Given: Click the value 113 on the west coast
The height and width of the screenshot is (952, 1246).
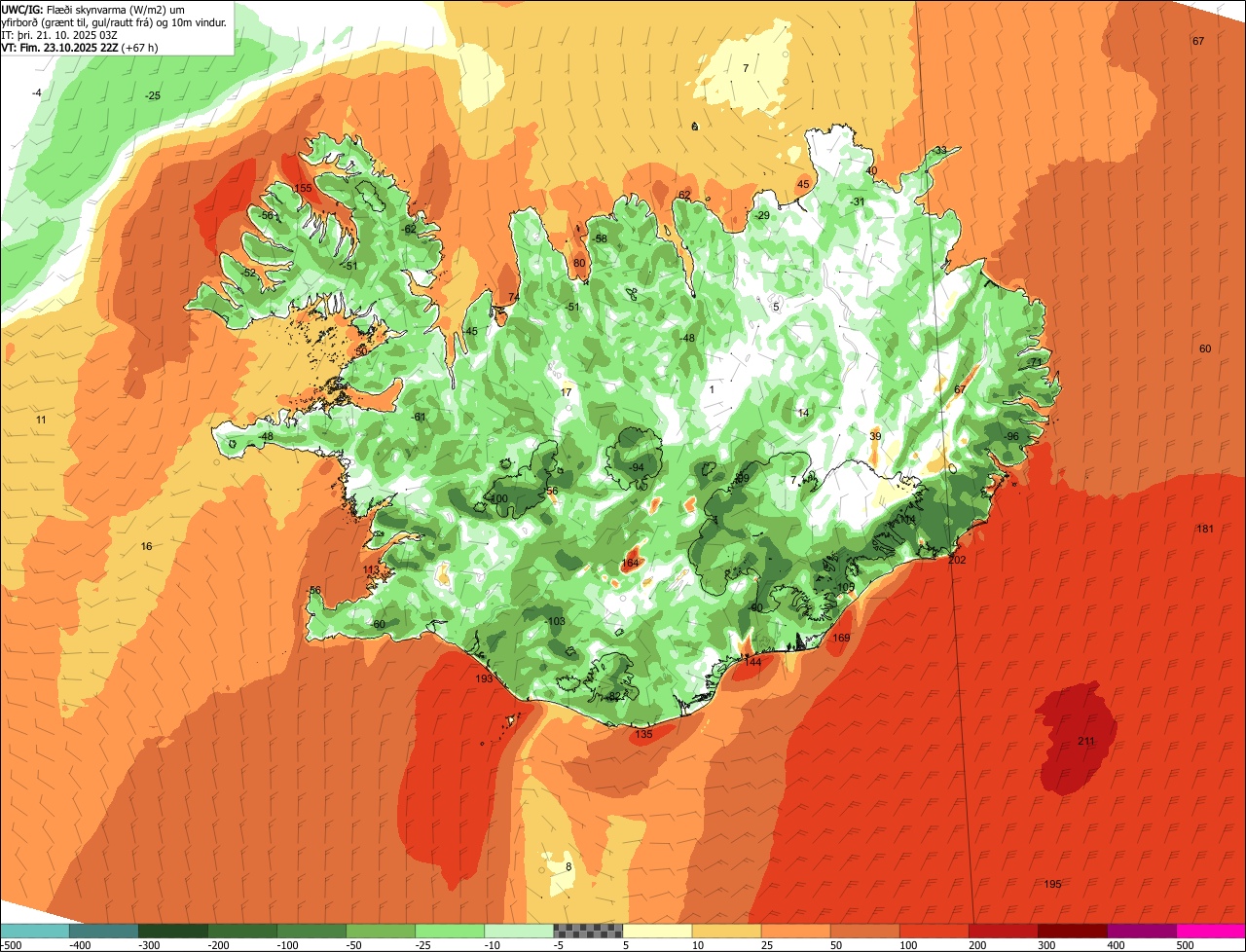Looking at the screenshot, I should 371,570.
